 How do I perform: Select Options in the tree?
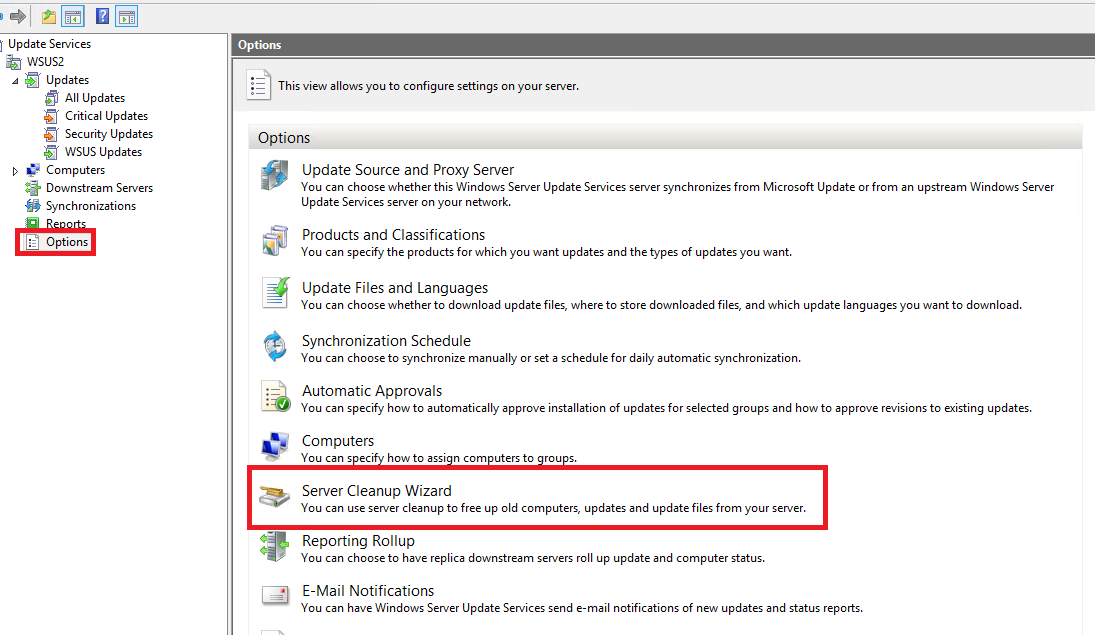pos(67,242)
